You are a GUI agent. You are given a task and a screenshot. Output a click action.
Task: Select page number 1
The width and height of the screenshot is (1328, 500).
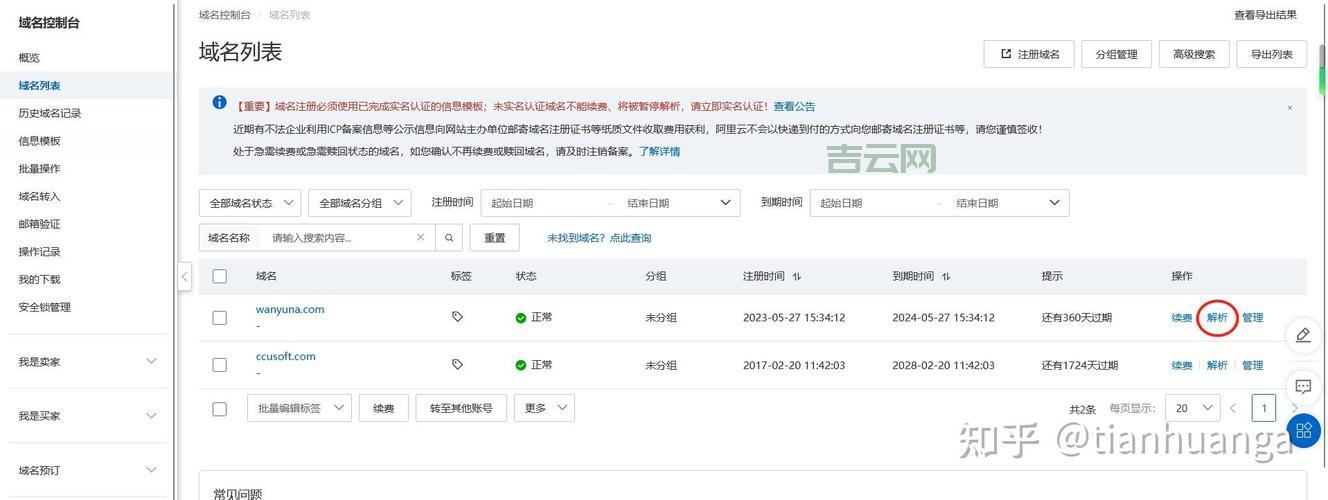click(1264, 408)
